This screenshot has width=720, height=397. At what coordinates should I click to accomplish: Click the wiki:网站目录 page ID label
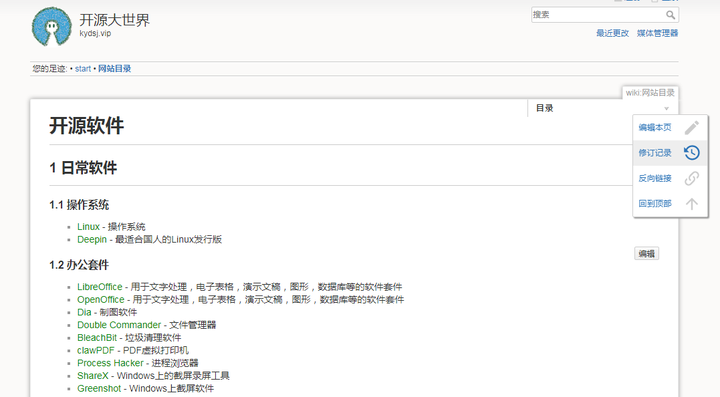click(x=650, y=93)
